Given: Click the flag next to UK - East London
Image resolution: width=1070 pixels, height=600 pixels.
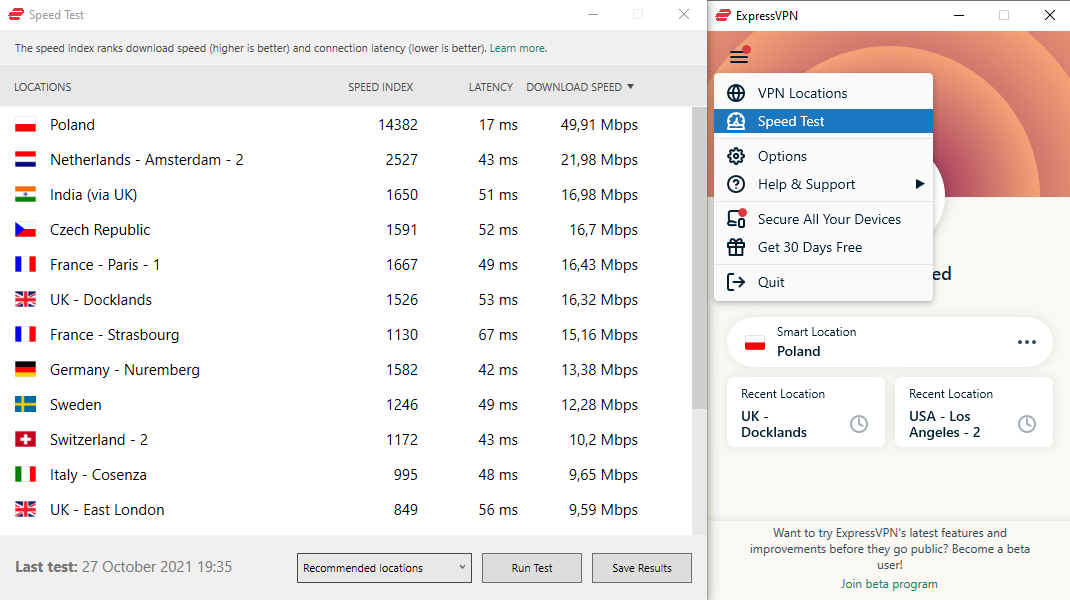Looking at the screenshot, I should click(x=25, y=509).
